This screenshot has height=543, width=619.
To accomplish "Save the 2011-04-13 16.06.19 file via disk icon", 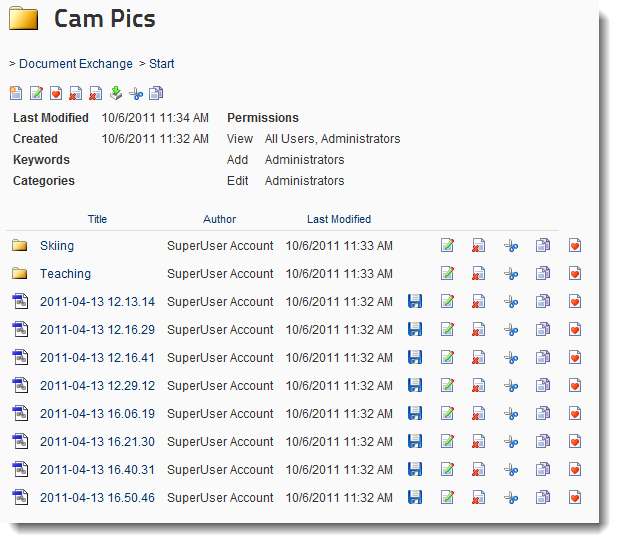I will [x=415, y=414].
